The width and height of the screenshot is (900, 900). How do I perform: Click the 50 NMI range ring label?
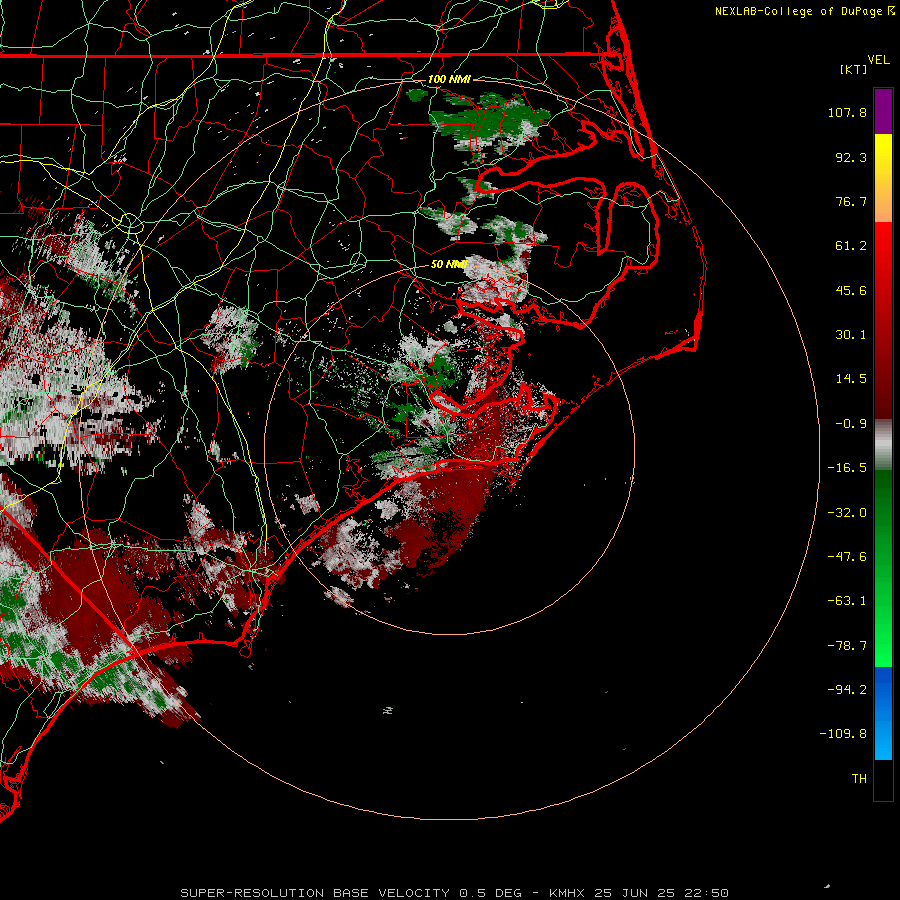(x=449, y=264)
